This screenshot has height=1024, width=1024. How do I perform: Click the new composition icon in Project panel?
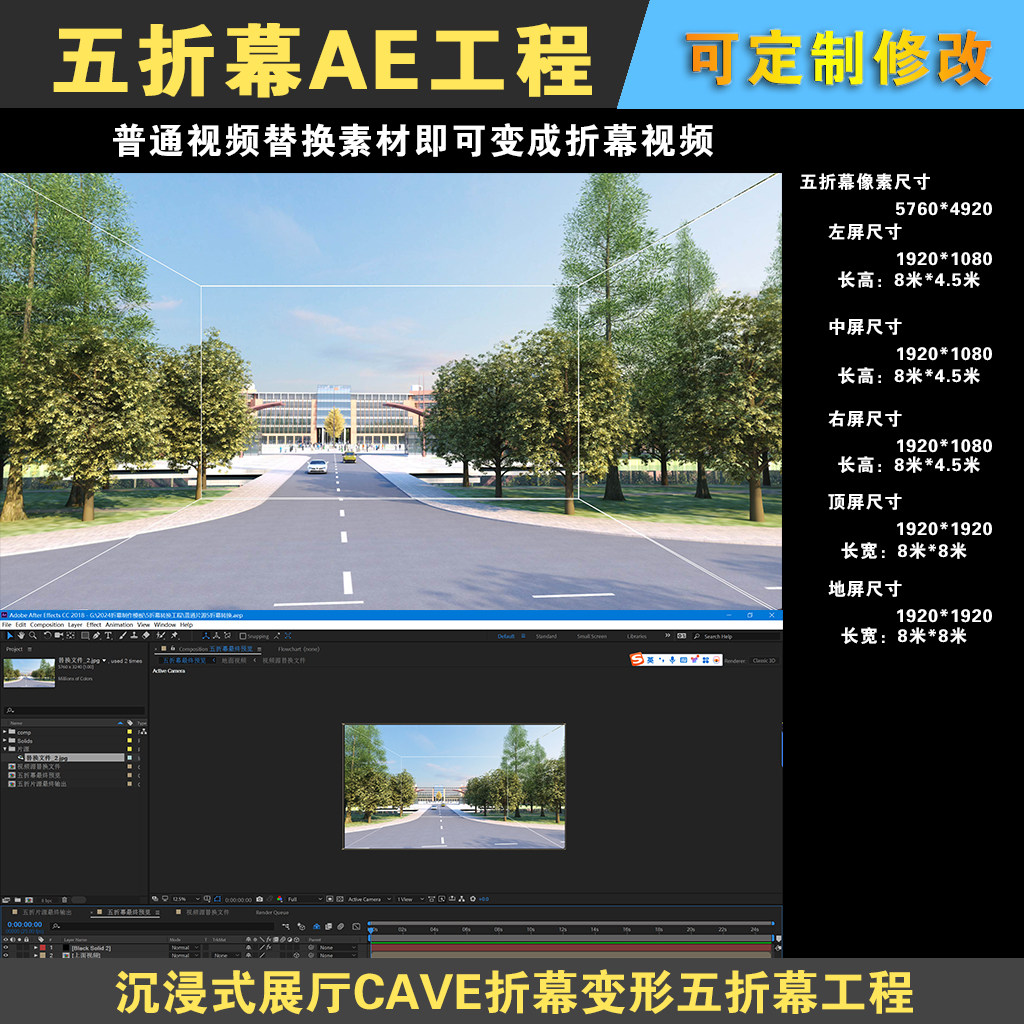click(x=29, y=900)
